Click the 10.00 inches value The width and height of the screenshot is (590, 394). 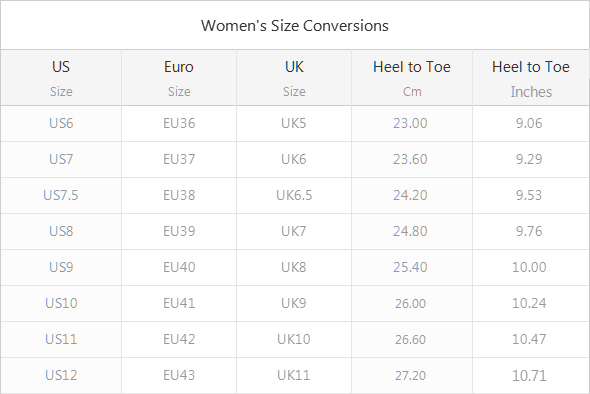(x=529, y=267)
